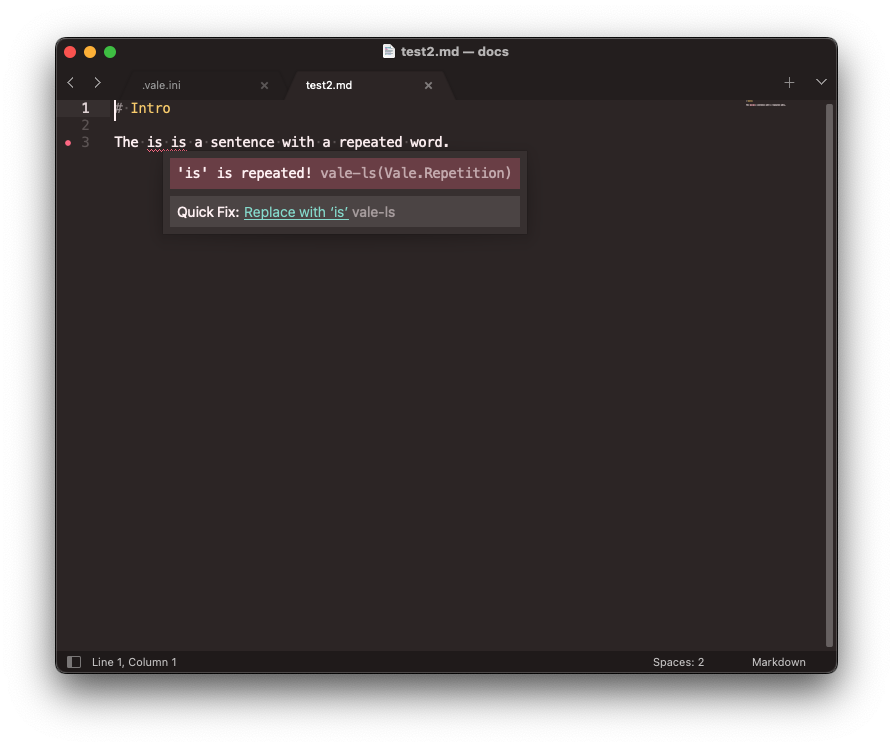Open the Markdown syntax selector
The width and height of the screenshot is (893, 747).
[778, 662]
